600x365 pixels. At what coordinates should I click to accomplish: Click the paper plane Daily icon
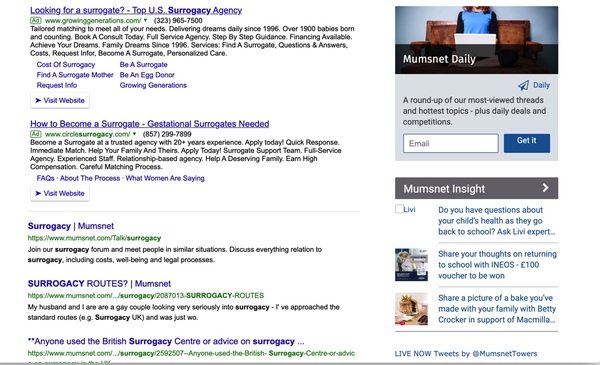(x=523, y=85)
